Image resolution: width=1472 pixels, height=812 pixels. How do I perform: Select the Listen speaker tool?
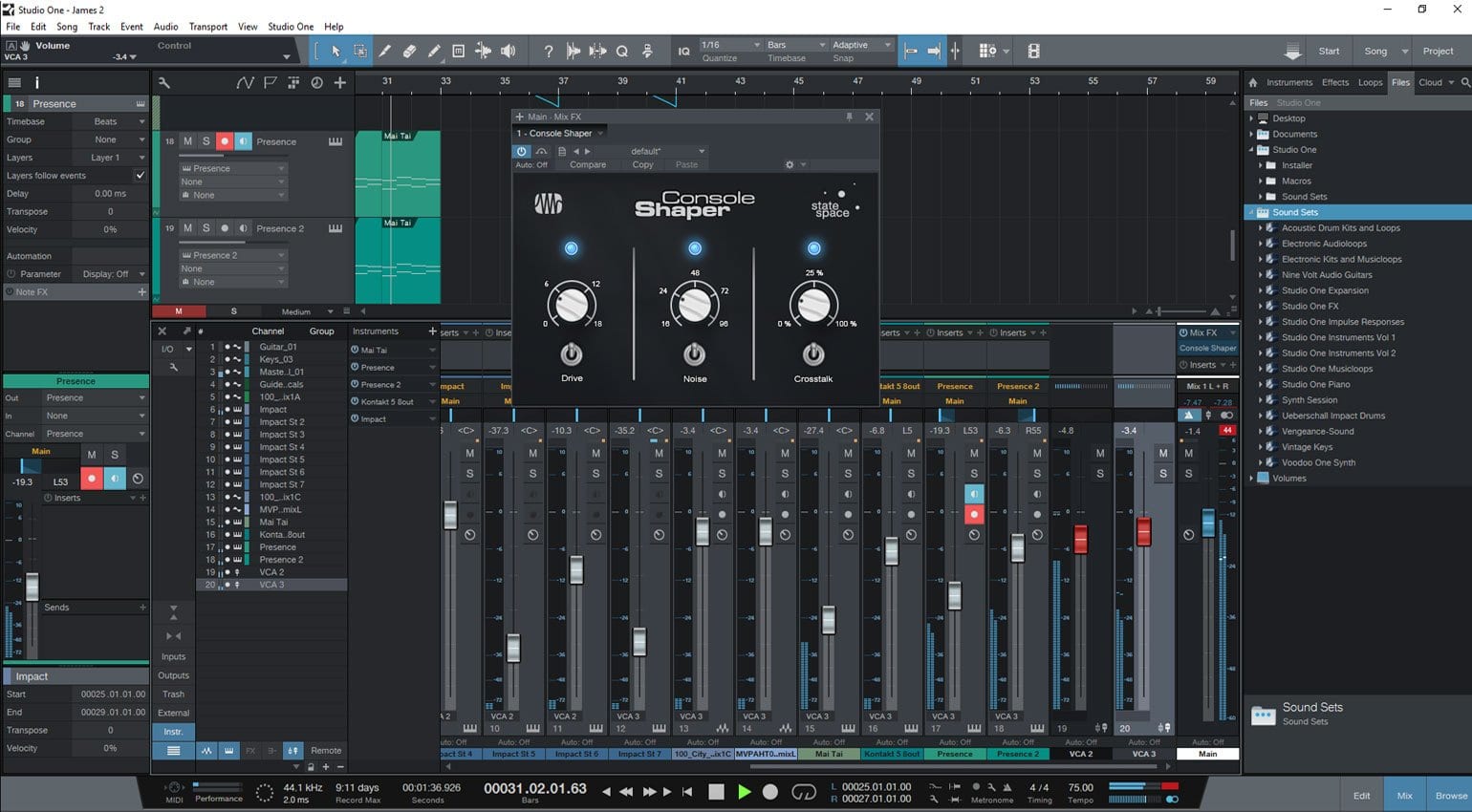click(508, 51)
